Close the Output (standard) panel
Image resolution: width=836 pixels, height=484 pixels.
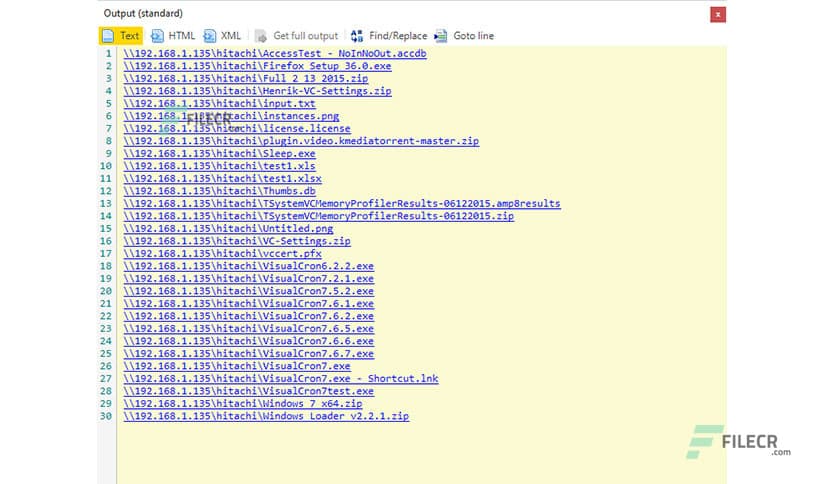(718, 14)
